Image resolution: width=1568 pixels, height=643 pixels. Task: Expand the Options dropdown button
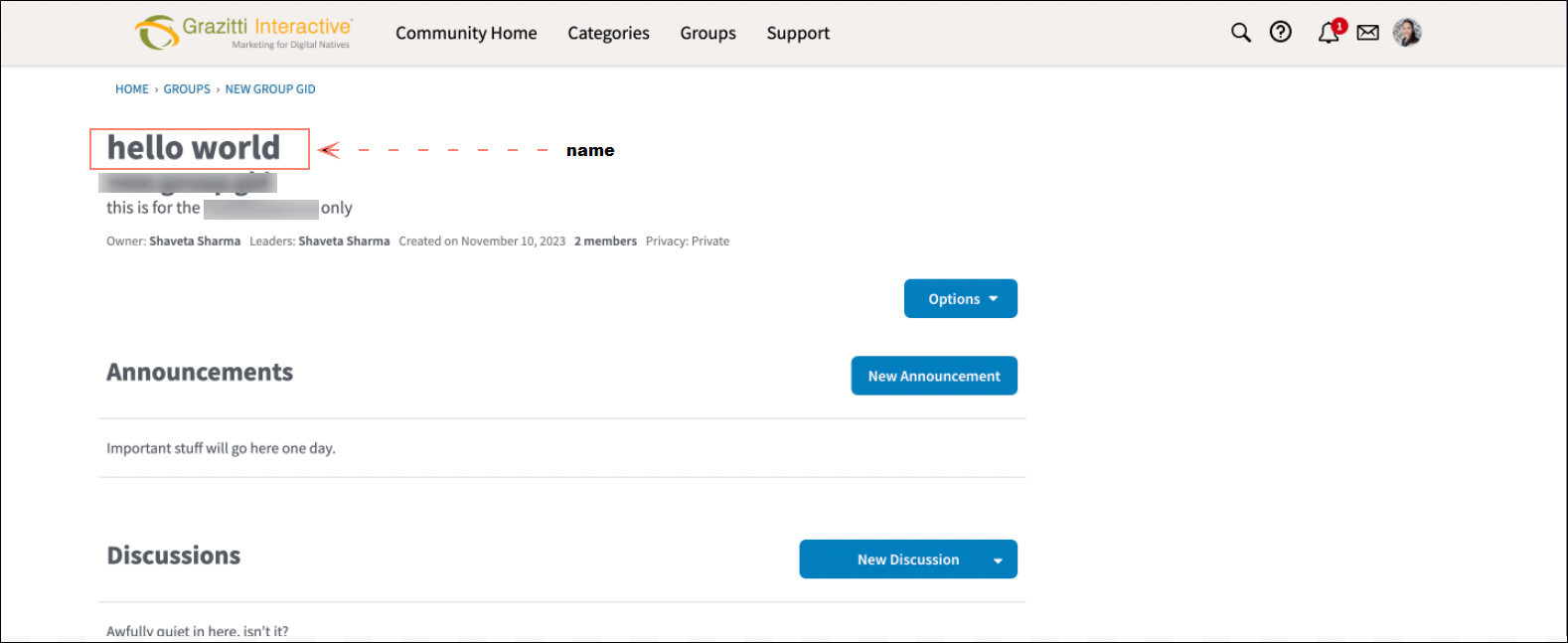tap(960, 299)
